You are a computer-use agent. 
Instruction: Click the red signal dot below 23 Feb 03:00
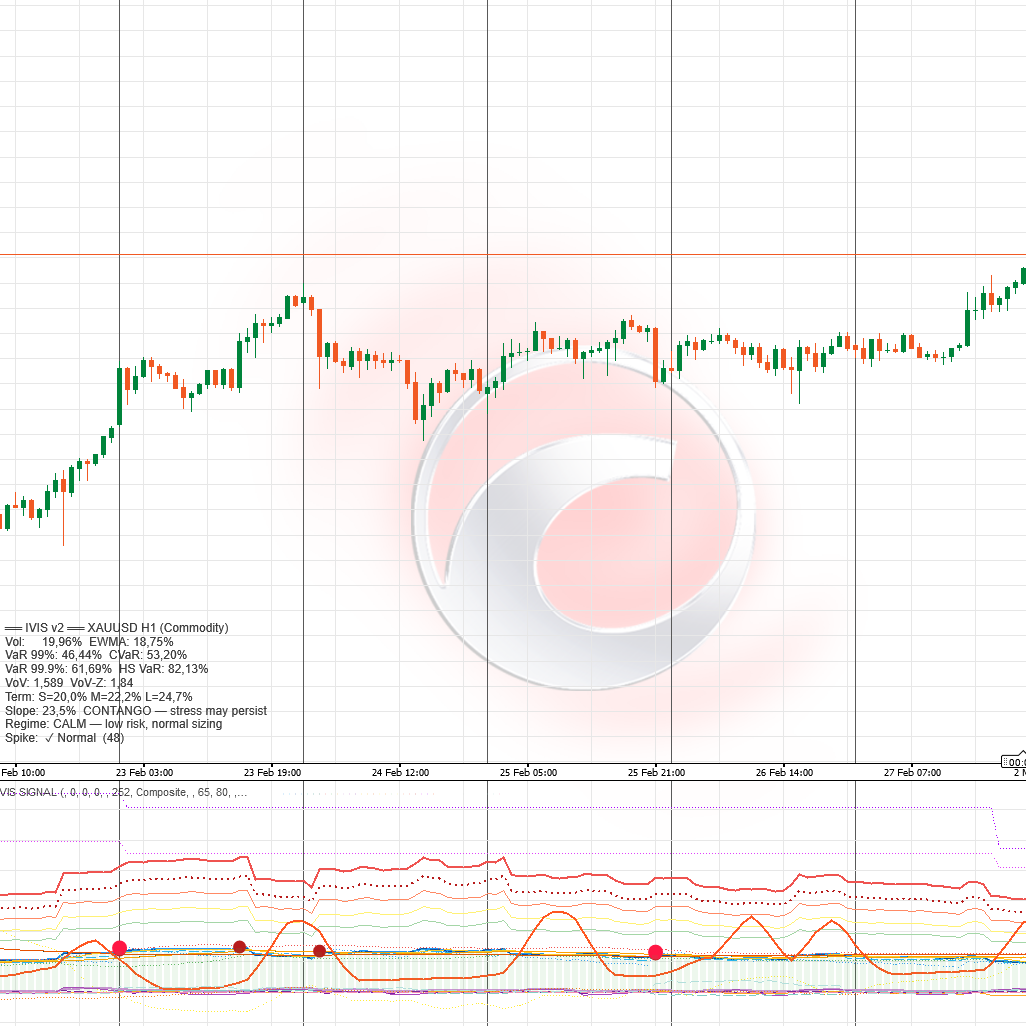[x=120, y=946]
